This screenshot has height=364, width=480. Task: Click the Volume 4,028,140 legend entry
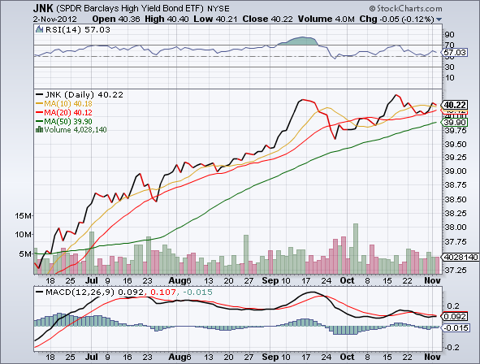tap(75, 130)
